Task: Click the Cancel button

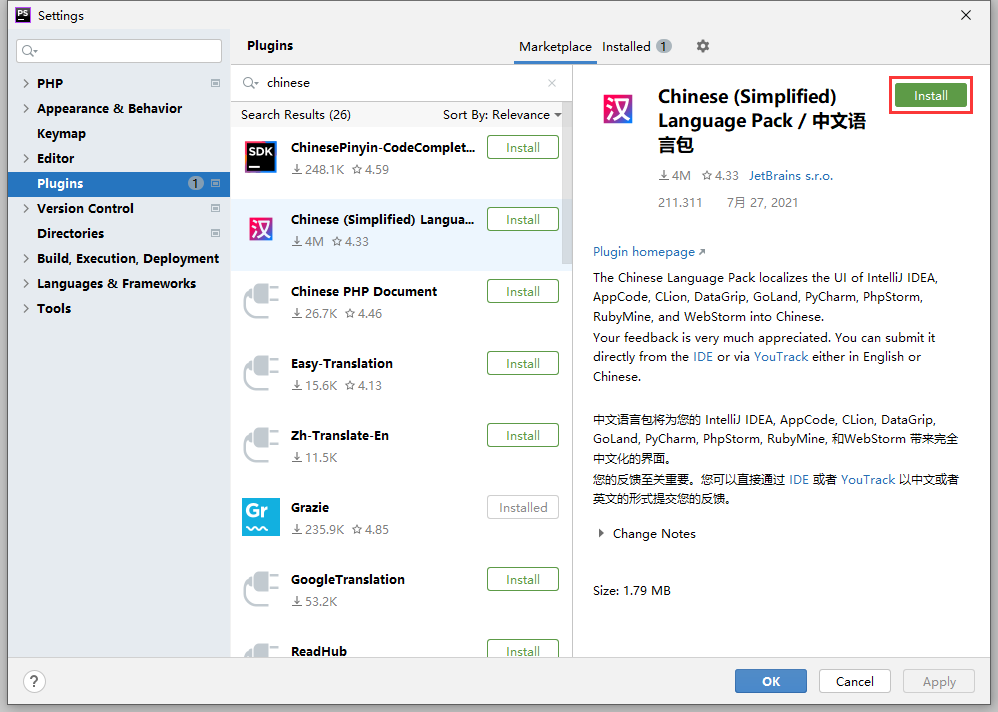Action: [x=854, y=681]
